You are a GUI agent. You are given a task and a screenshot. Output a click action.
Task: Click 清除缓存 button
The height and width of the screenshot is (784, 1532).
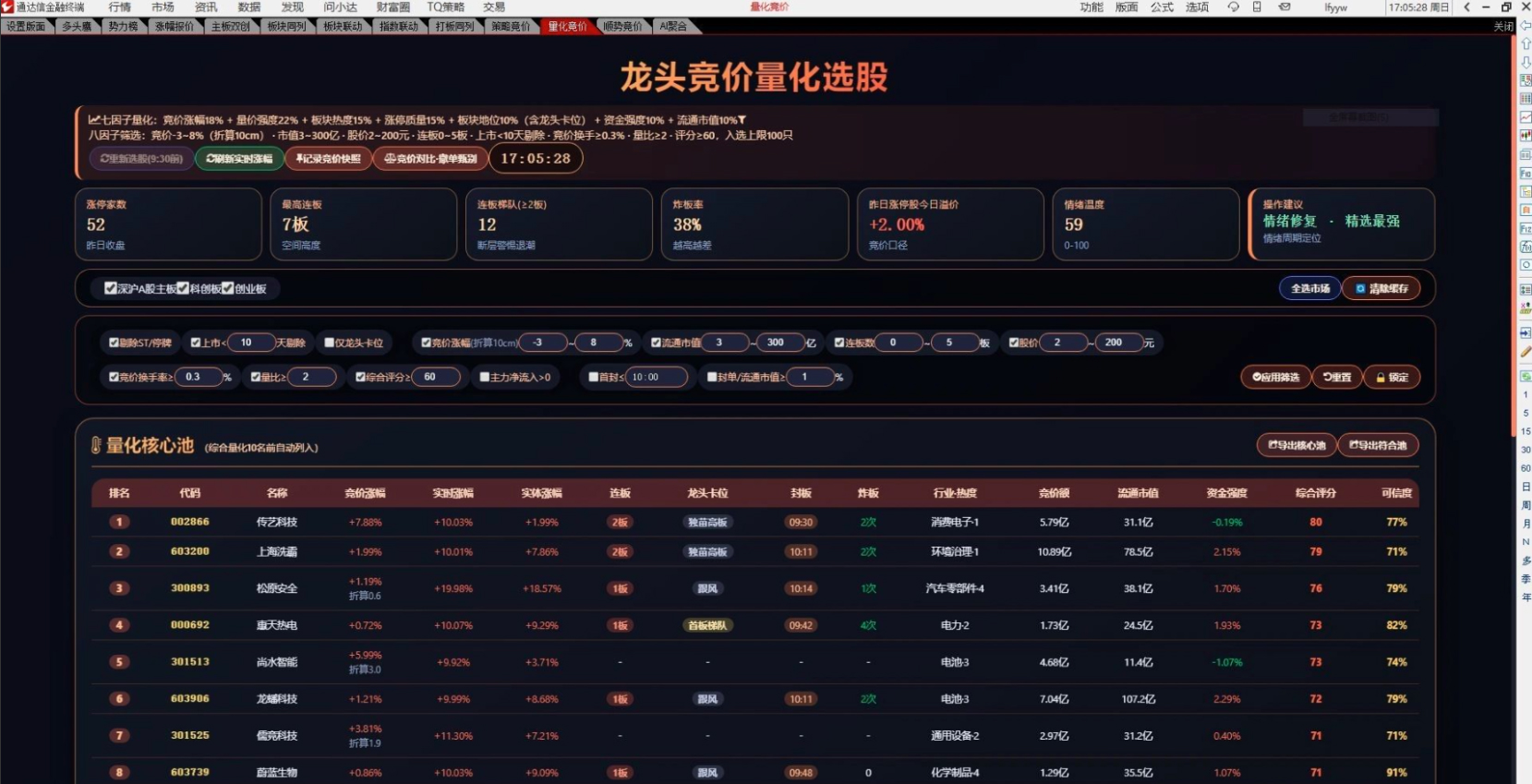tap(1381, 289)
